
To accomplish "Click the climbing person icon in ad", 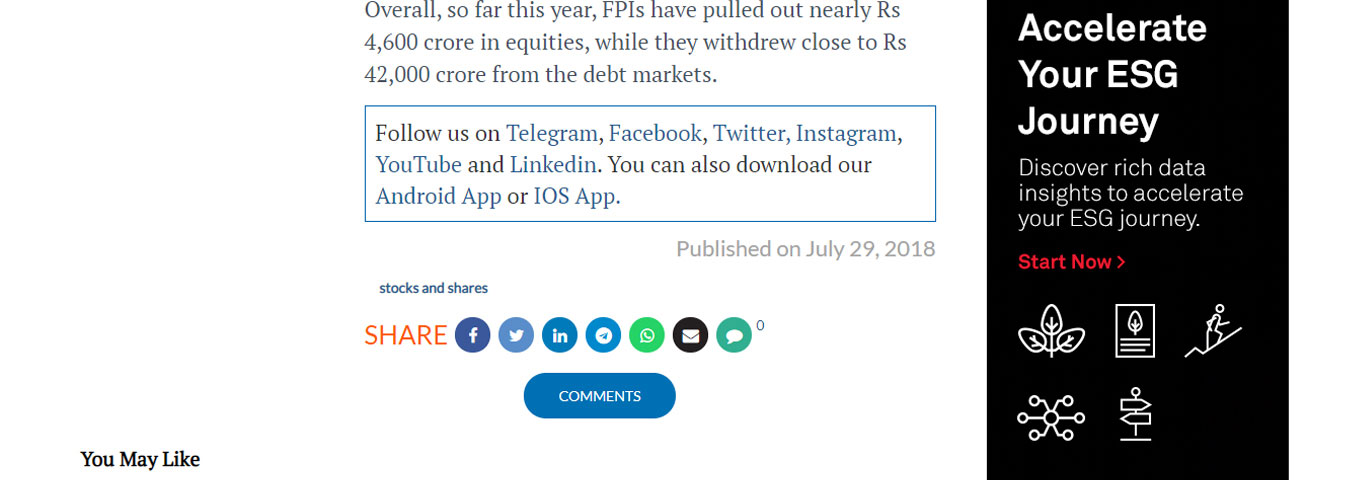I will 1213,330.
